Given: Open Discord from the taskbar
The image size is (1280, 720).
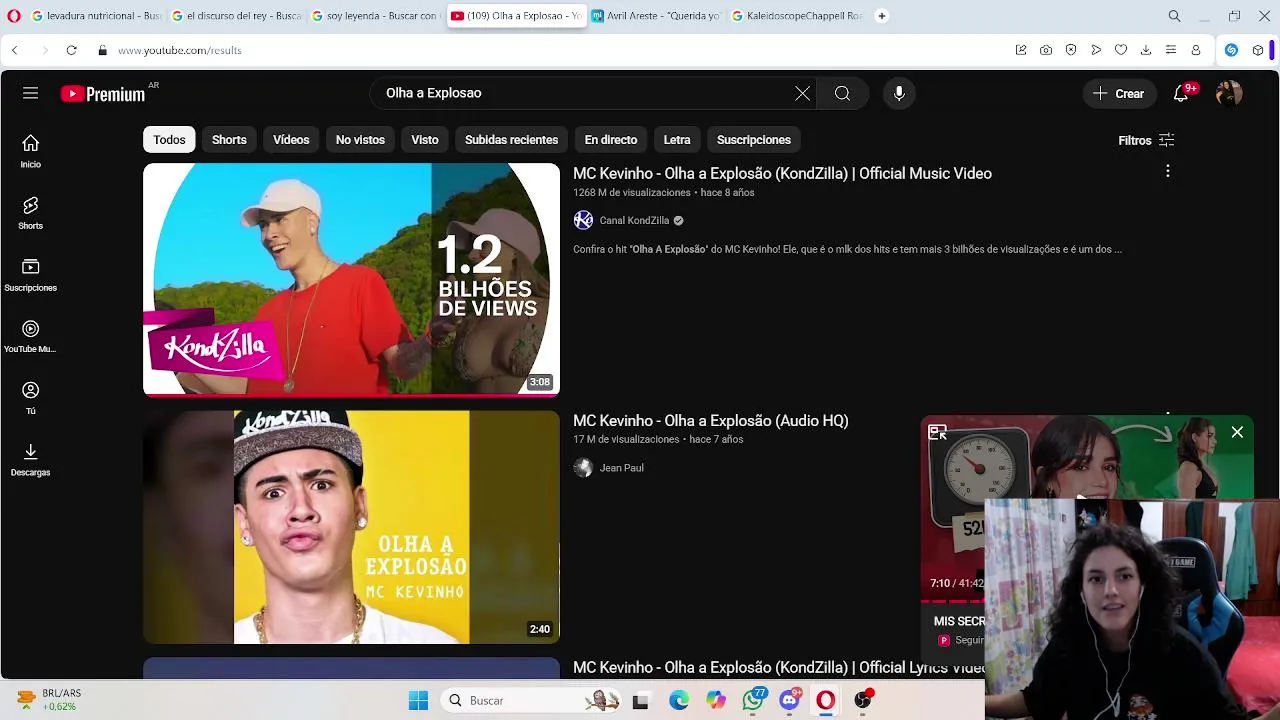Looking at the screenshot, I should pos(790,700).
